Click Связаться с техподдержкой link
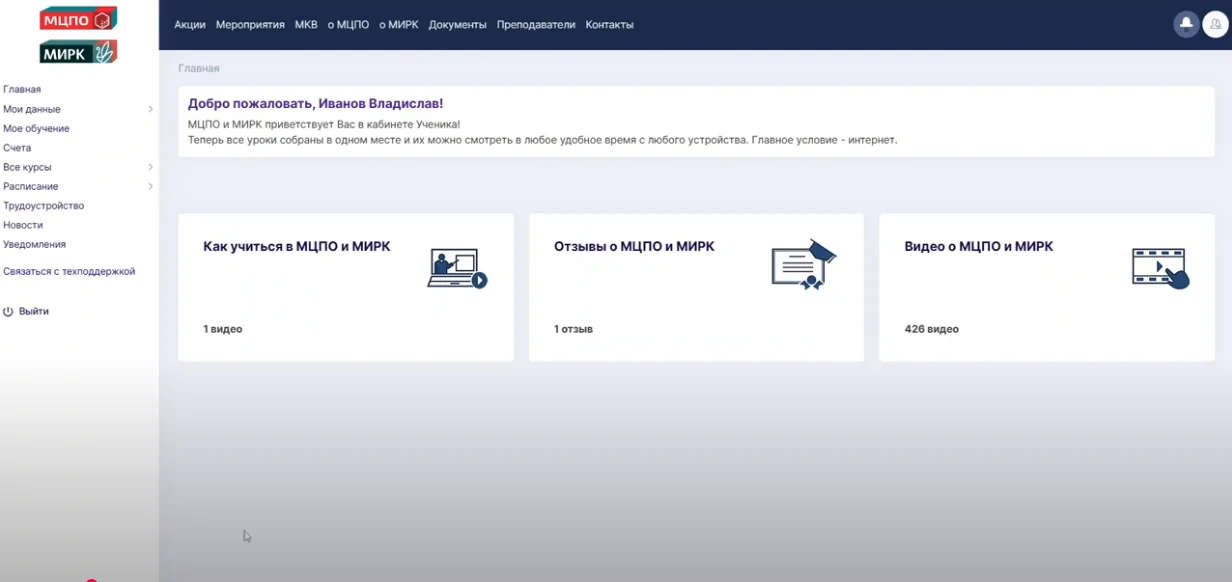Screen dimensions: 1232x582 tap(69, 271)
